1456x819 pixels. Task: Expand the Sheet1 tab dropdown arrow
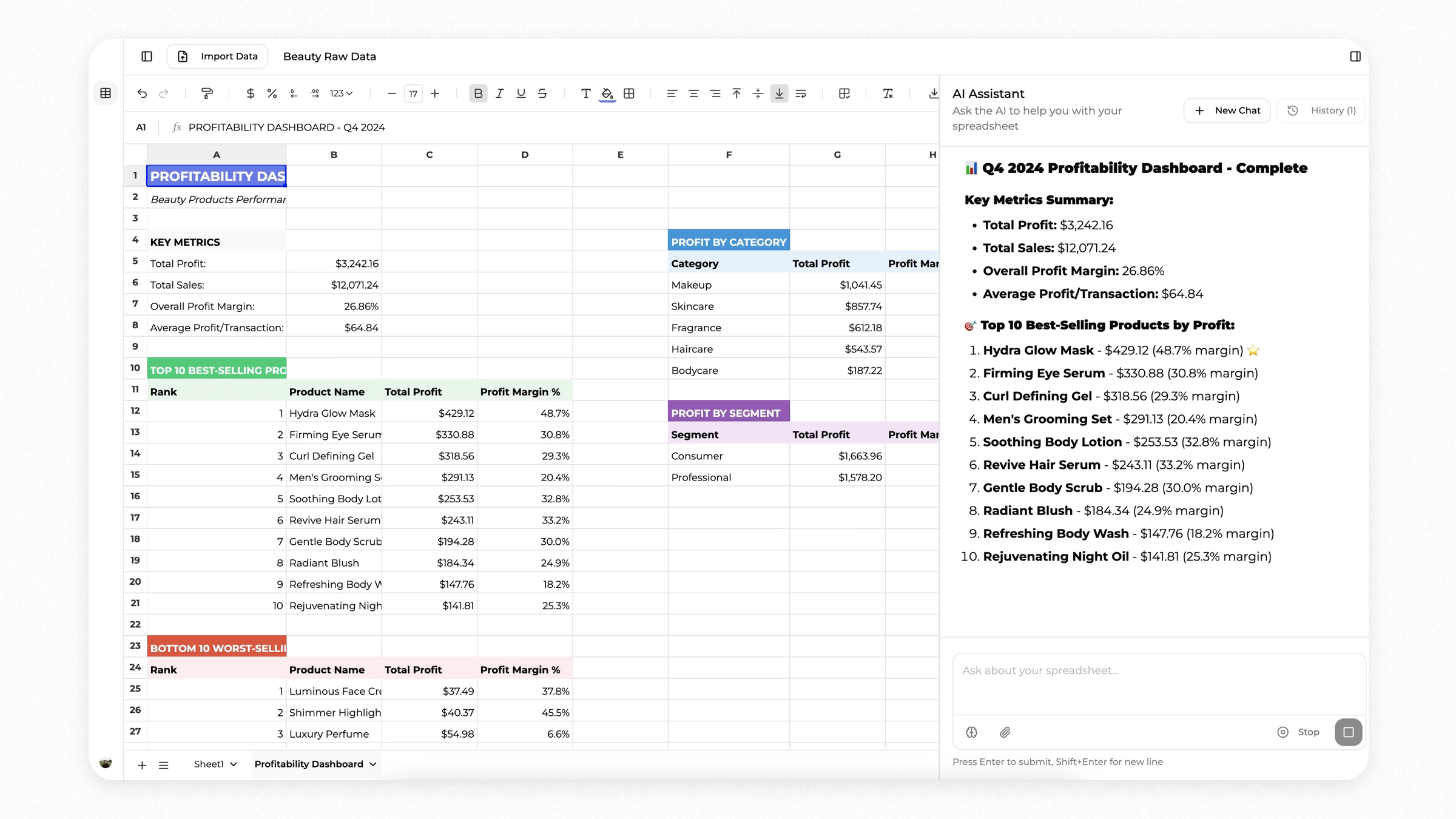[x=234, y=764]
